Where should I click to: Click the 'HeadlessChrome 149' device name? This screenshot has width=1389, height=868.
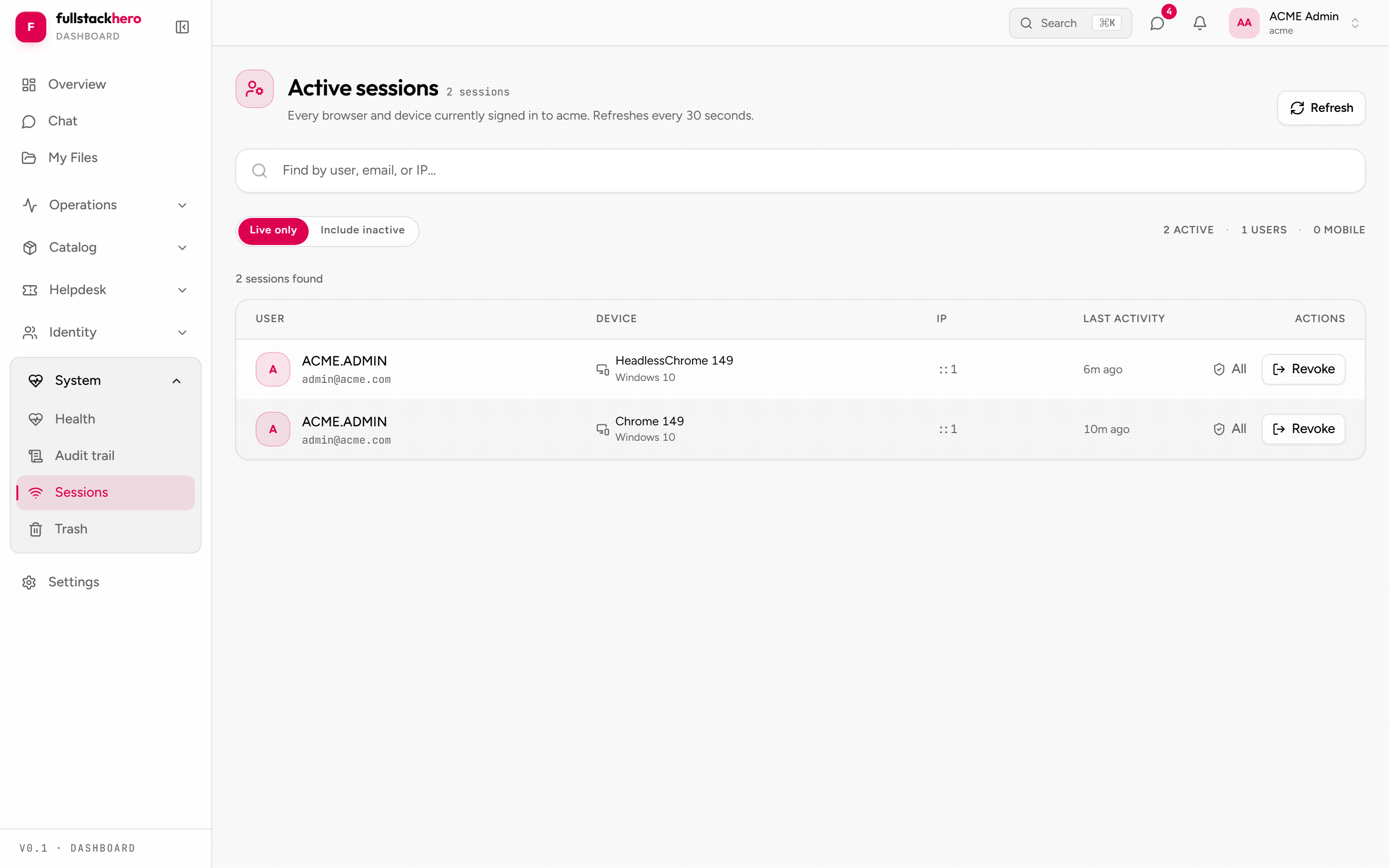coord(674,361)
